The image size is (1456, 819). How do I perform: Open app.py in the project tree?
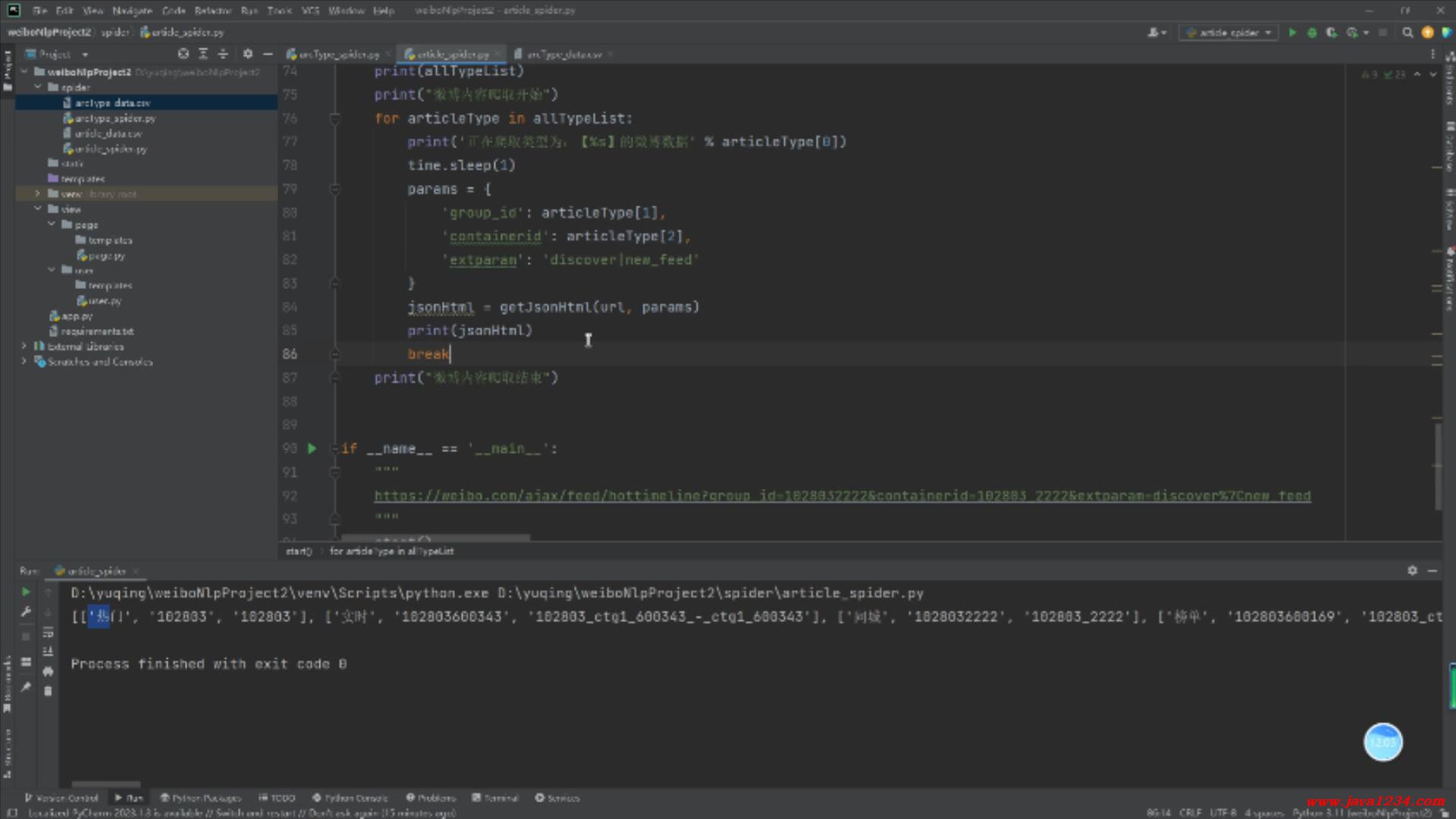77,316
